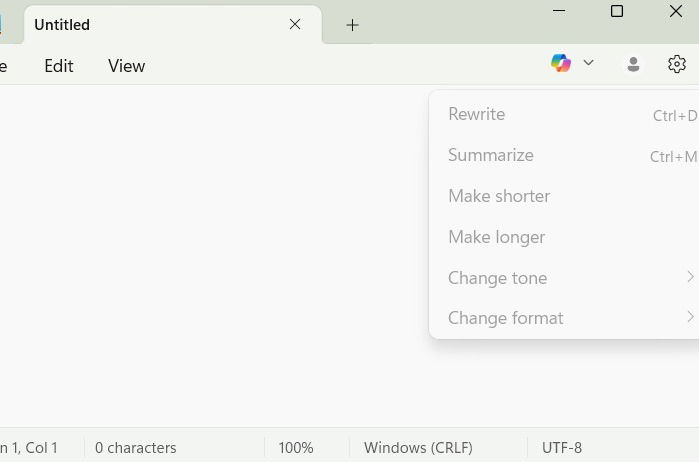The width and height of the screenshot is (699, 462).
Task: Expand the Change tone submenu arrow
Action: [690, 277]
